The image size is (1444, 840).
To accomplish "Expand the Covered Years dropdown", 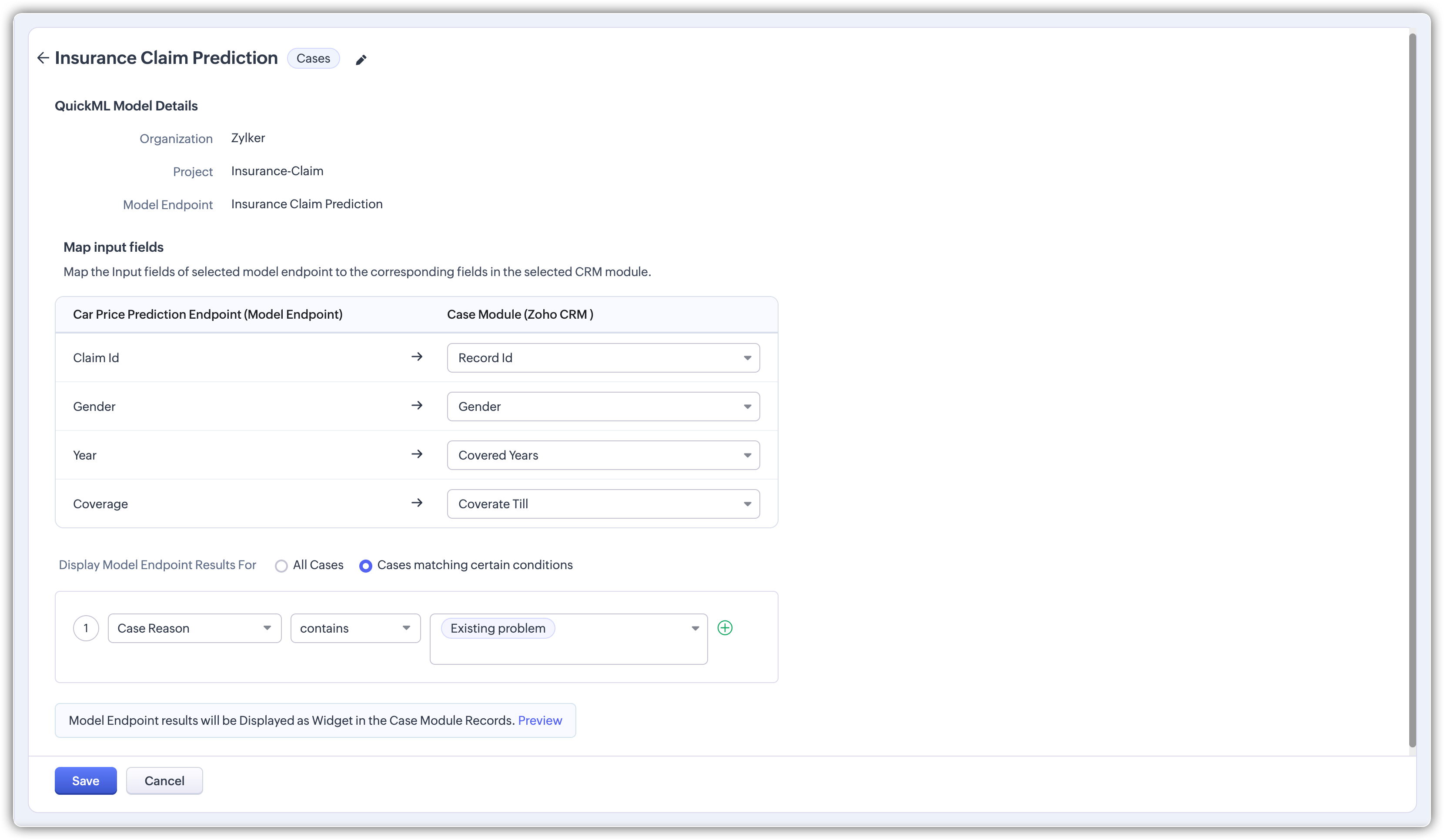I will tap(603, 455).
